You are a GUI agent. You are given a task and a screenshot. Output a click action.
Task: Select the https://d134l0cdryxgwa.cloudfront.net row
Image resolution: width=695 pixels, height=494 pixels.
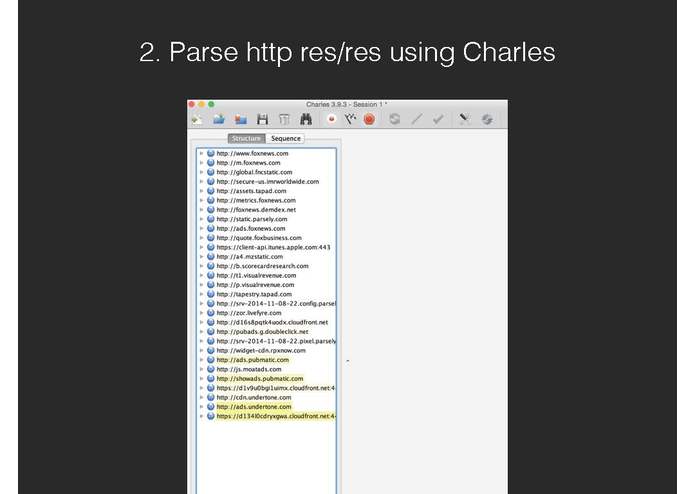[x=266, y=416]
